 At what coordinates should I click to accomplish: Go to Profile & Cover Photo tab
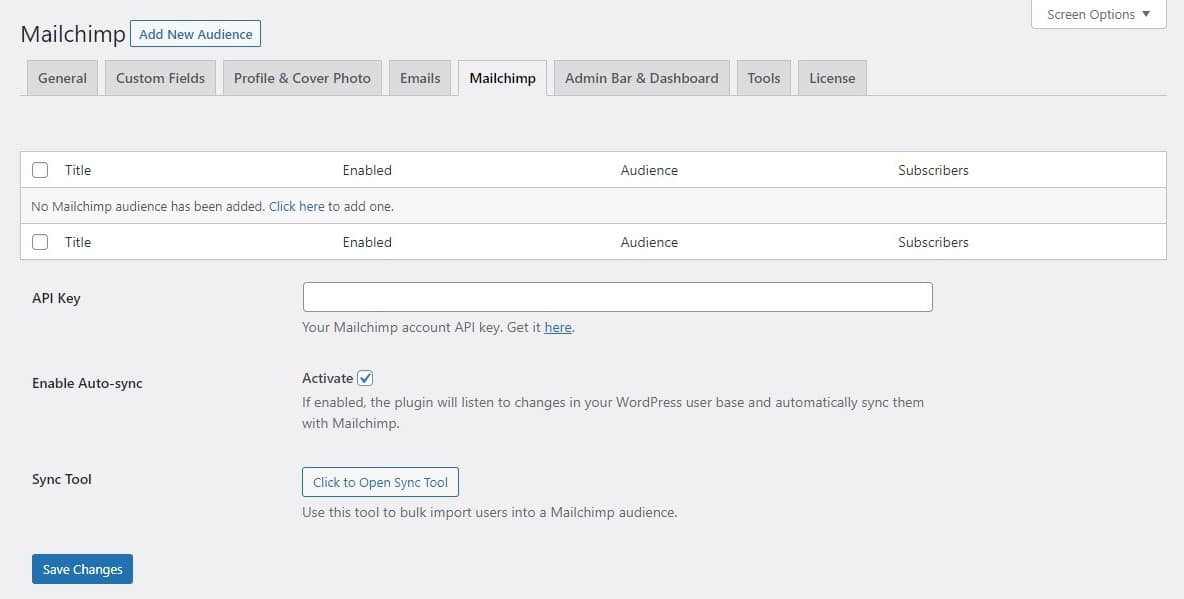pos(302,79)
